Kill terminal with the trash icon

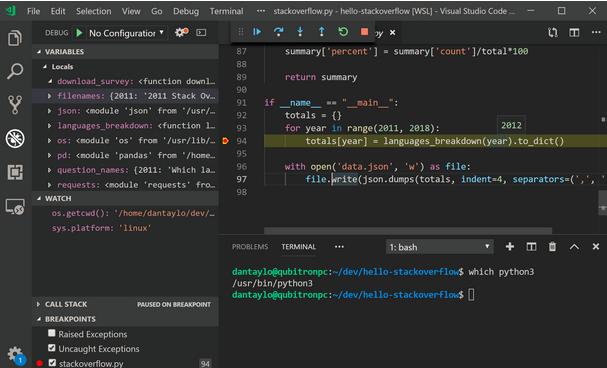[552, 246]
